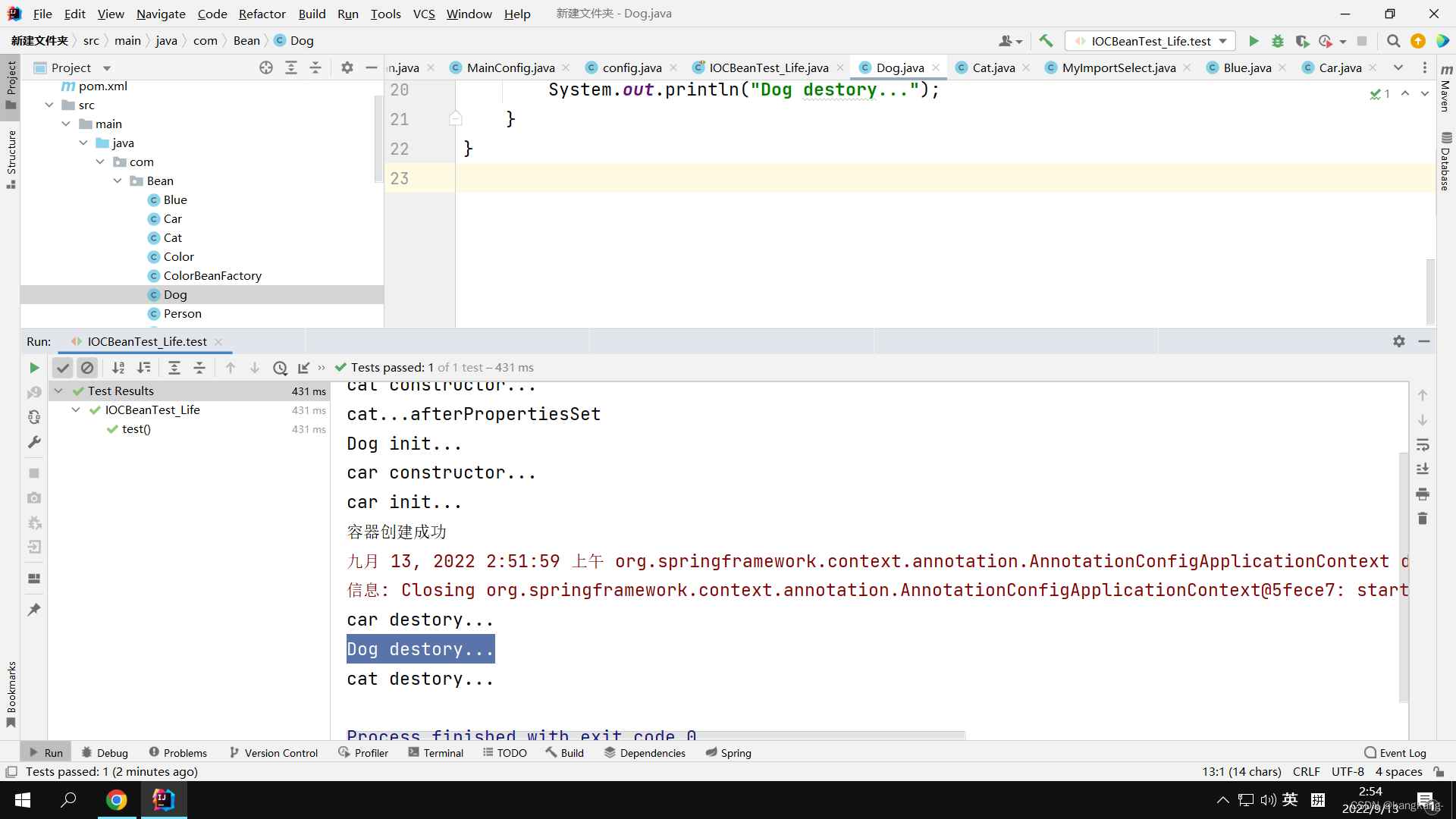1456x819 pixels.
Task: Open the Event Log
Action: [1395, 753]
